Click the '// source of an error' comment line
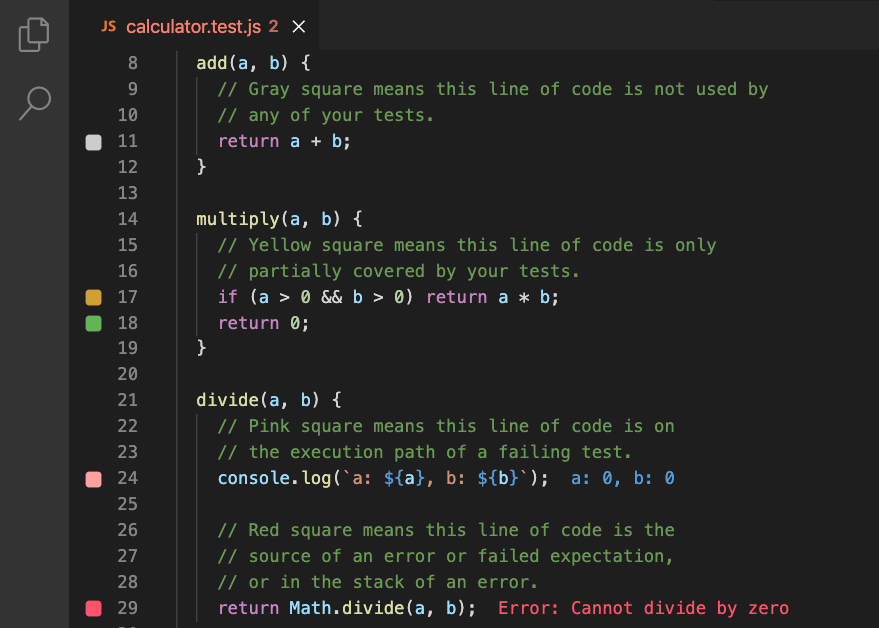Image resolution: width=879 pixels, height=628 pixels. click(446, 556)
